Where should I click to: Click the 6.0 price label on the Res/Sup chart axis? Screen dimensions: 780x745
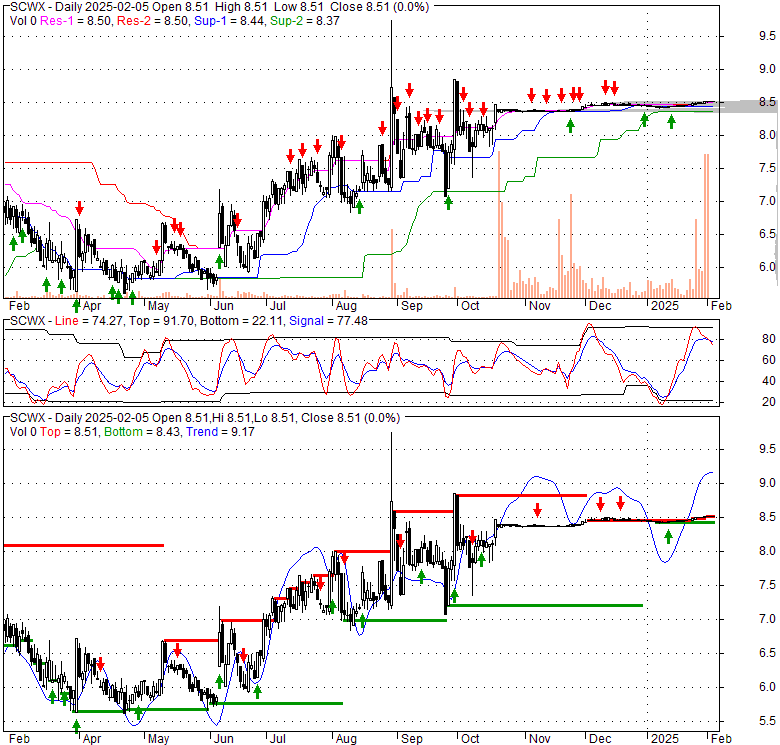(x=767, y=267)
